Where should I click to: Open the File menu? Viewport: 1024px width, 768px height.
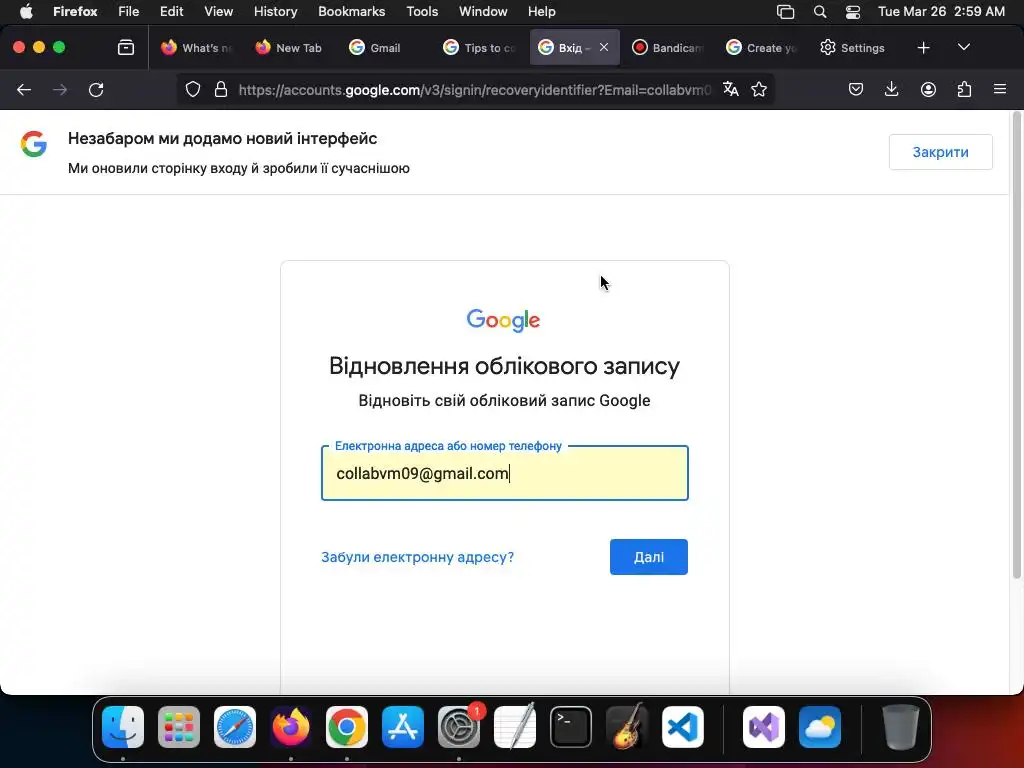click(x=129, y=11)
